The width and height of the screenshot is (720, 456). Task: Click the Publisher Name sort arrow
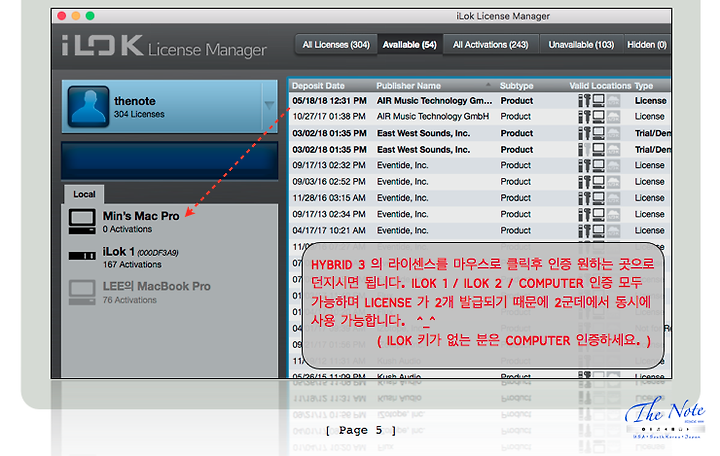click(x=488, y=85)
